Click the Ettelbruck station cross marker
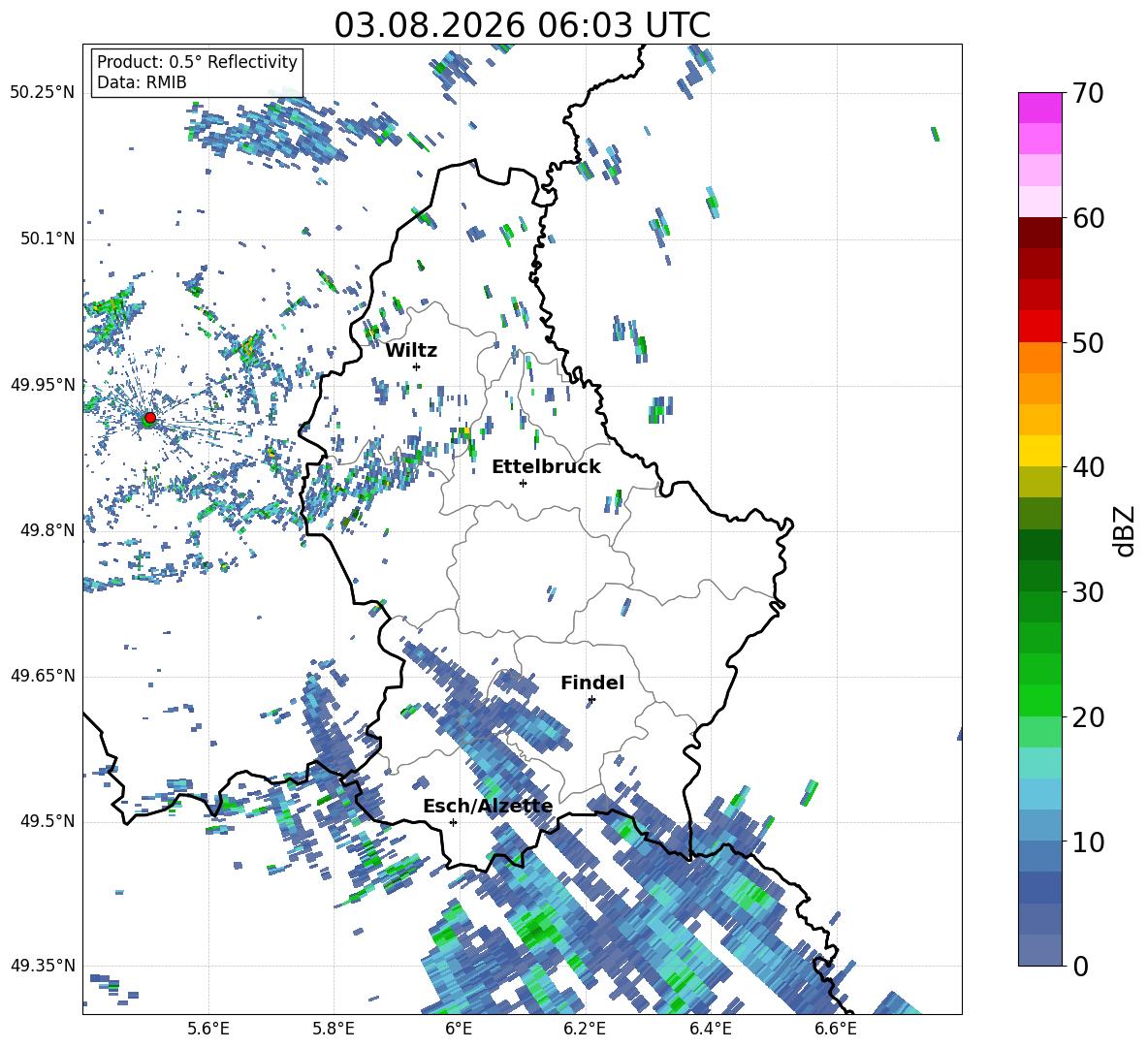The height and width of the screenshot is (1048, 1148). (x=523, y=483)
